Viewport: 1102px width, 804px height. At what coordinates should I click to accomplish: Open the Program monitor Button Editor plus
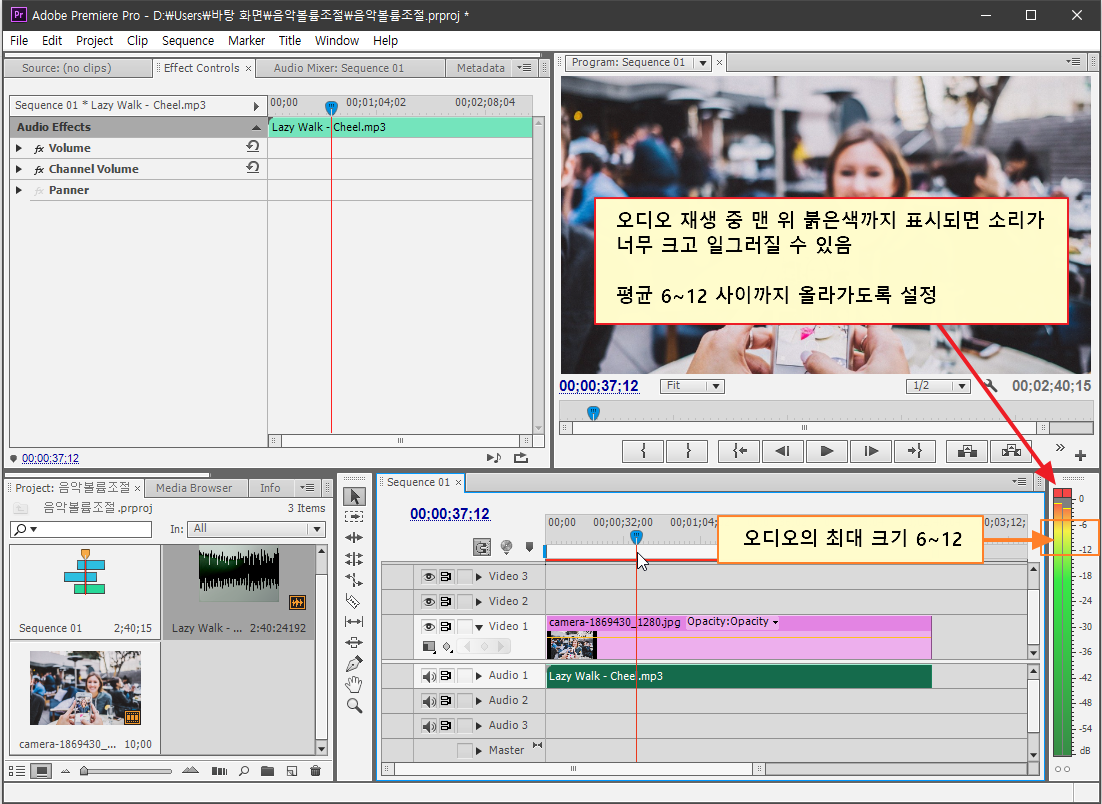click(1080, 455)
